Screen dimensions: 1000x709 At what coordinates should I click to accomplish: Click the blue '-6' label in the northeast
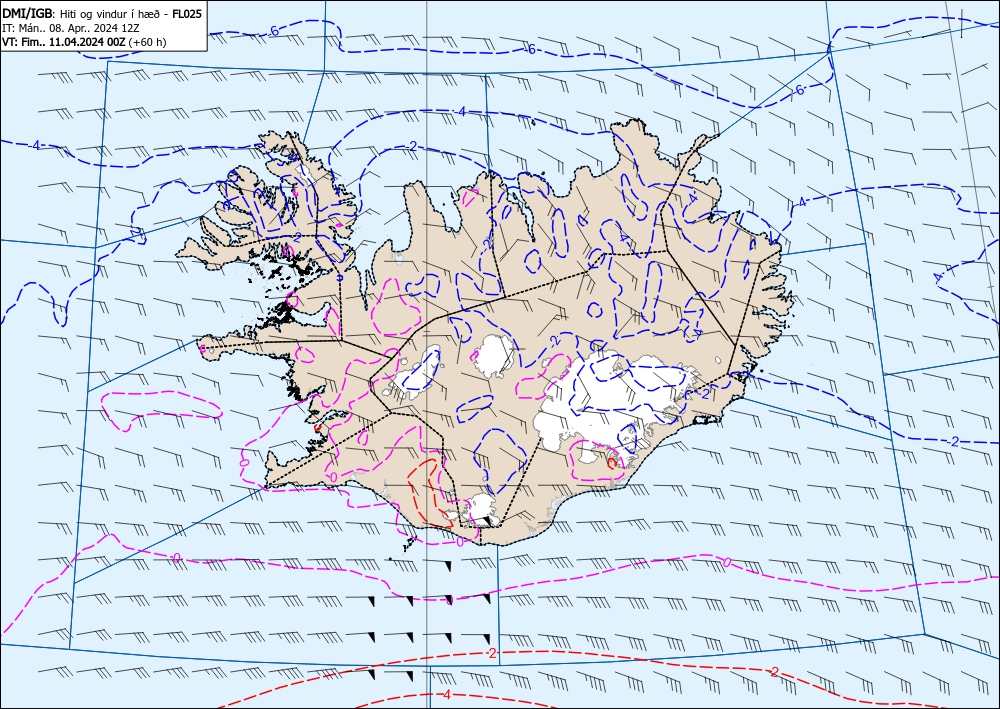799,91
